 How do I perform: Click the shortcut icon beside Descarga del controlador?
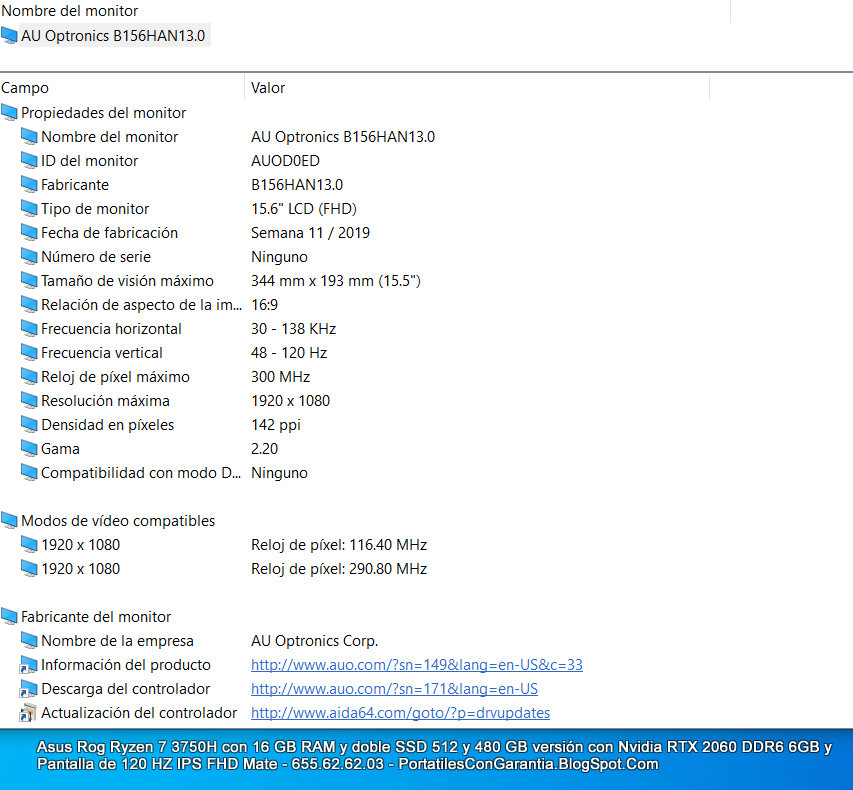tap(28, 688)
